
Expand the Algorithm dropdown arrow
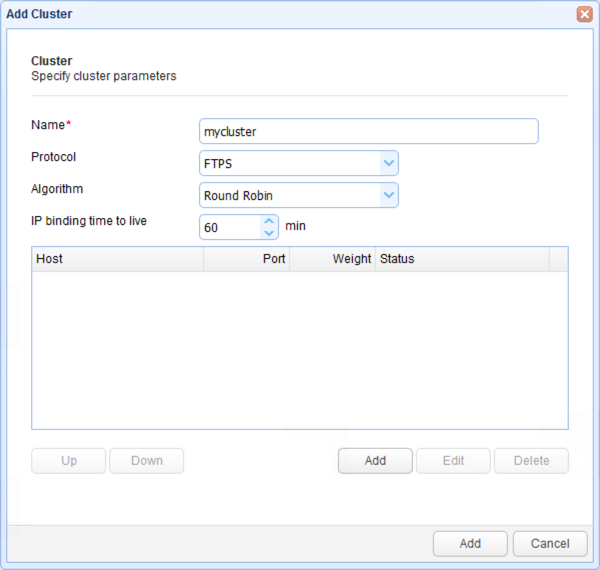[389, 195]
